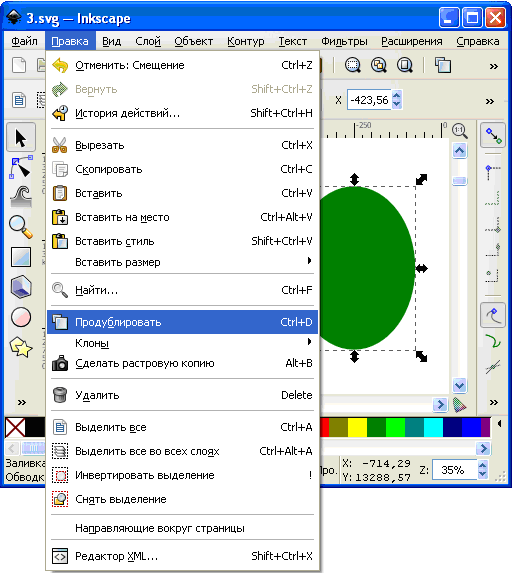This screenshot has height=573, width=513.
Task: Click Select all objects icon in controls bar
Action: point(19,100)
